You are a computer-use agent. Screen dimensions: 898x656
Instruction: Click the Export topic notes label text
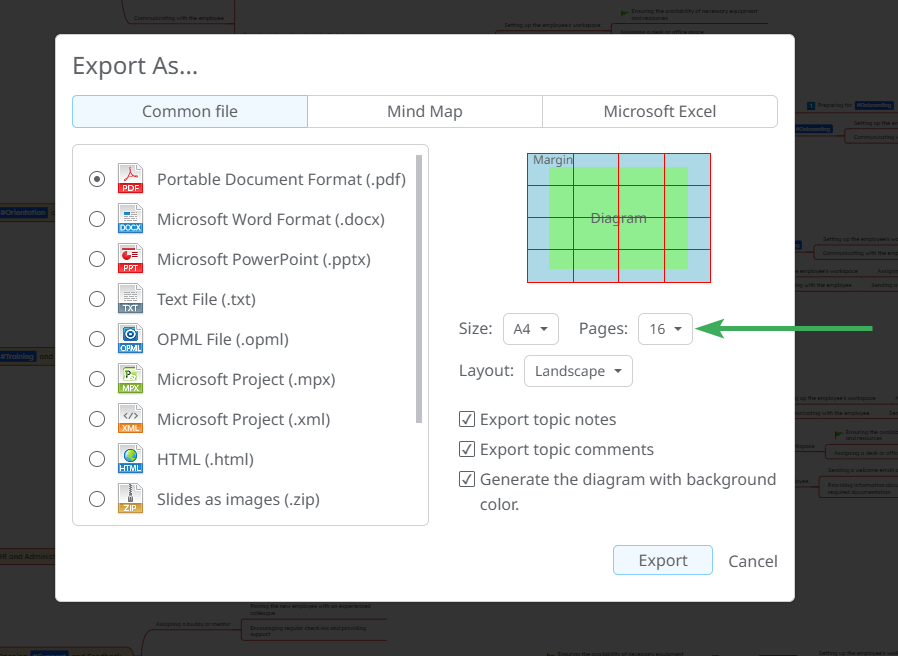[548, 419]
